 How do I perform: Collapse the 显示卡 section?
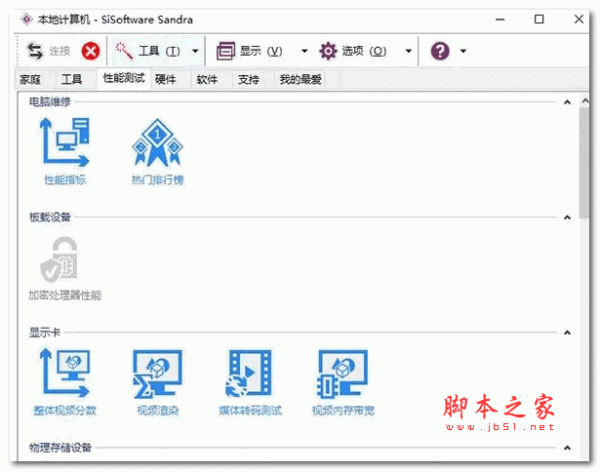coord(567,333)
